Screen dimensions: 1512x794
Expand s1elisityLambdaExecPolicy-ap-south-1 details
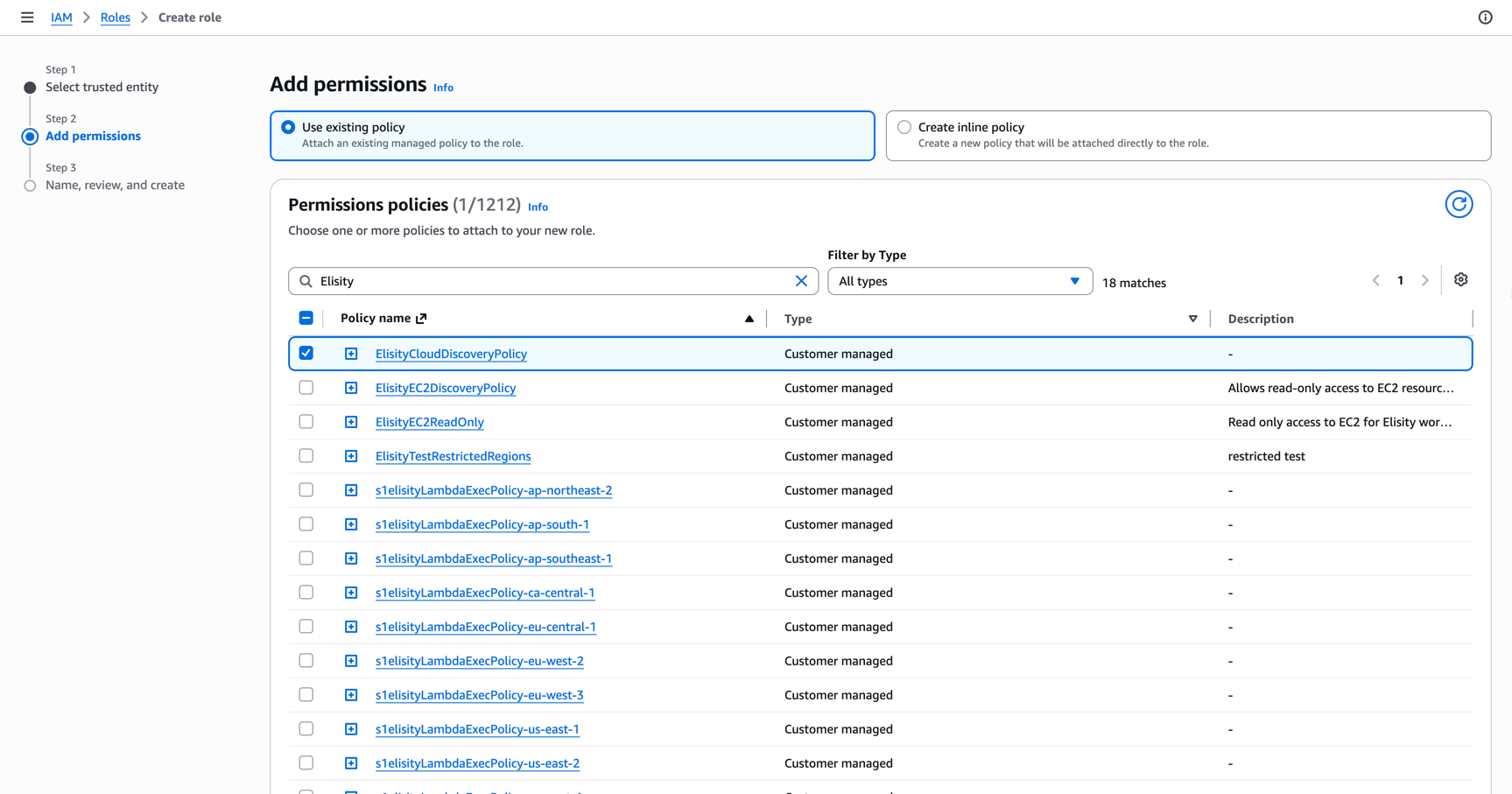point(351,524)
